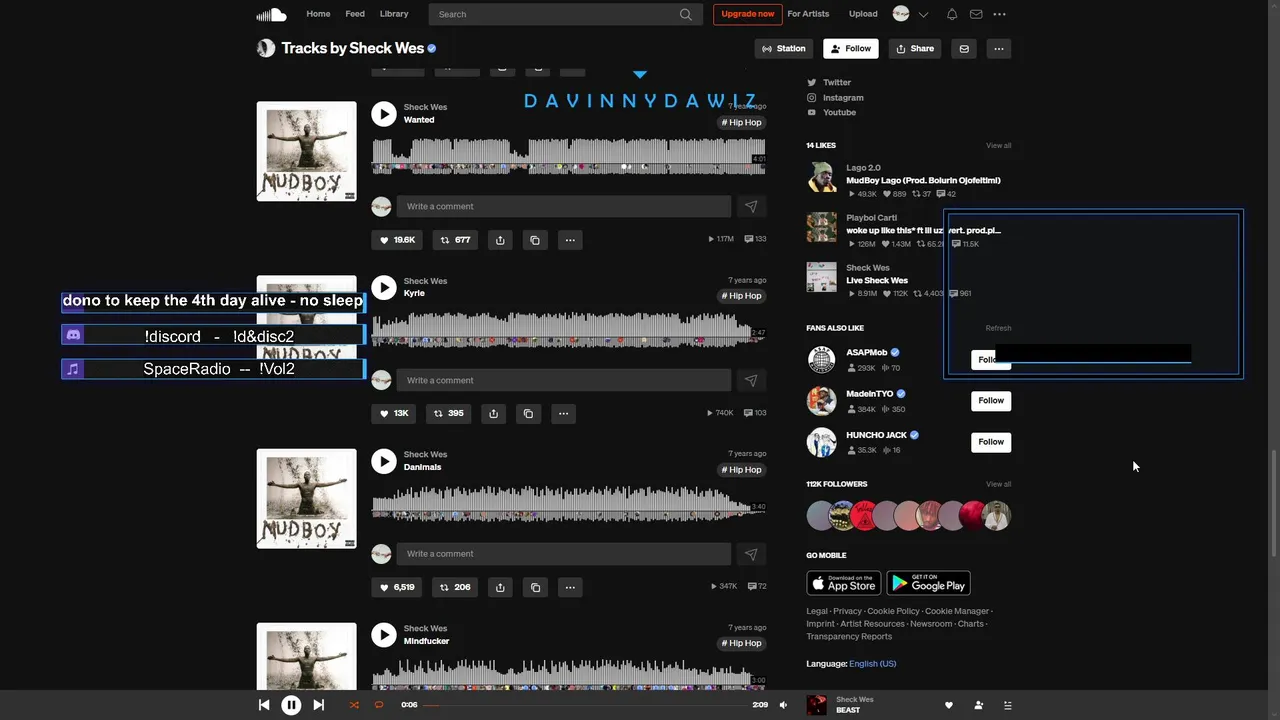Image resolution: width=1280 pixels, height=720 pixels.
Task: Repost the track Wanted
Action: [x=455, y=240]
